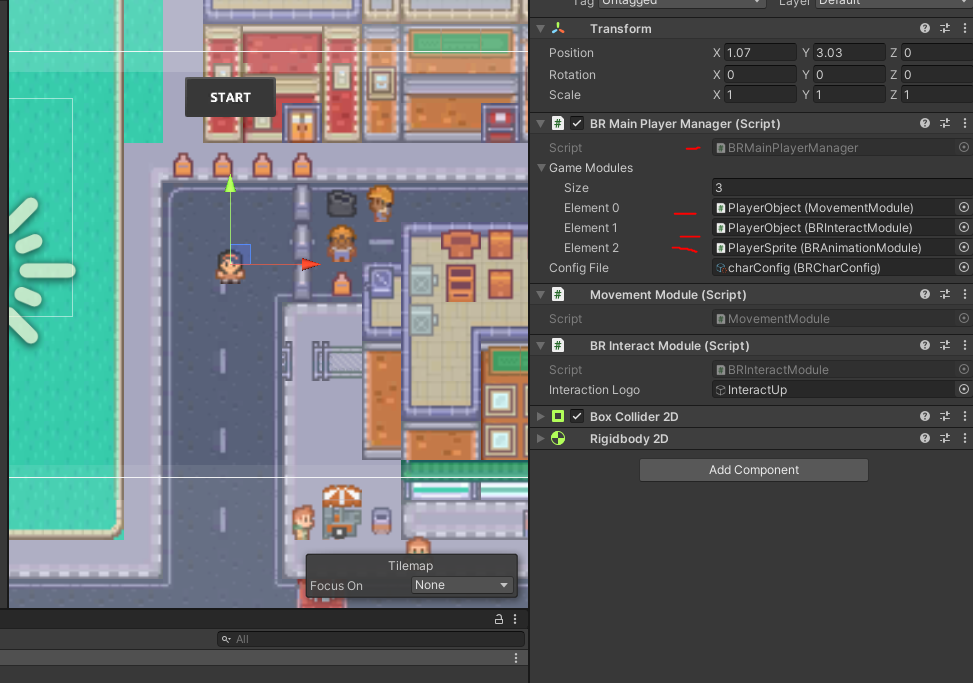Image resolution: width=973 pixels, height=683 pixels.
Task: Select InteractUp Interaction Logo reference
Action: pos(833,390)
